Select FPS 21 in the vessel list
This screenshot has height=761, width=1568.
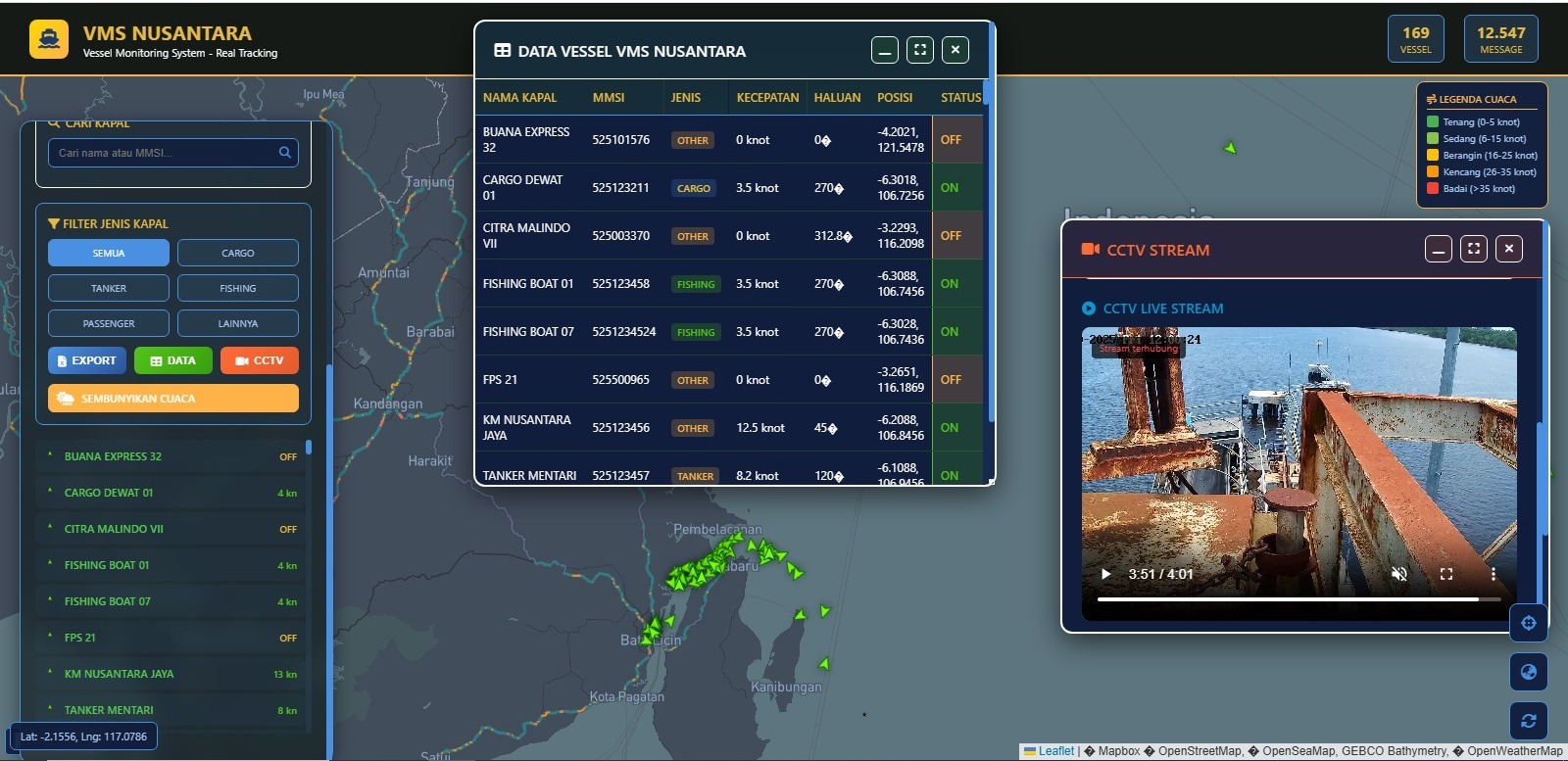pos(171,638)
